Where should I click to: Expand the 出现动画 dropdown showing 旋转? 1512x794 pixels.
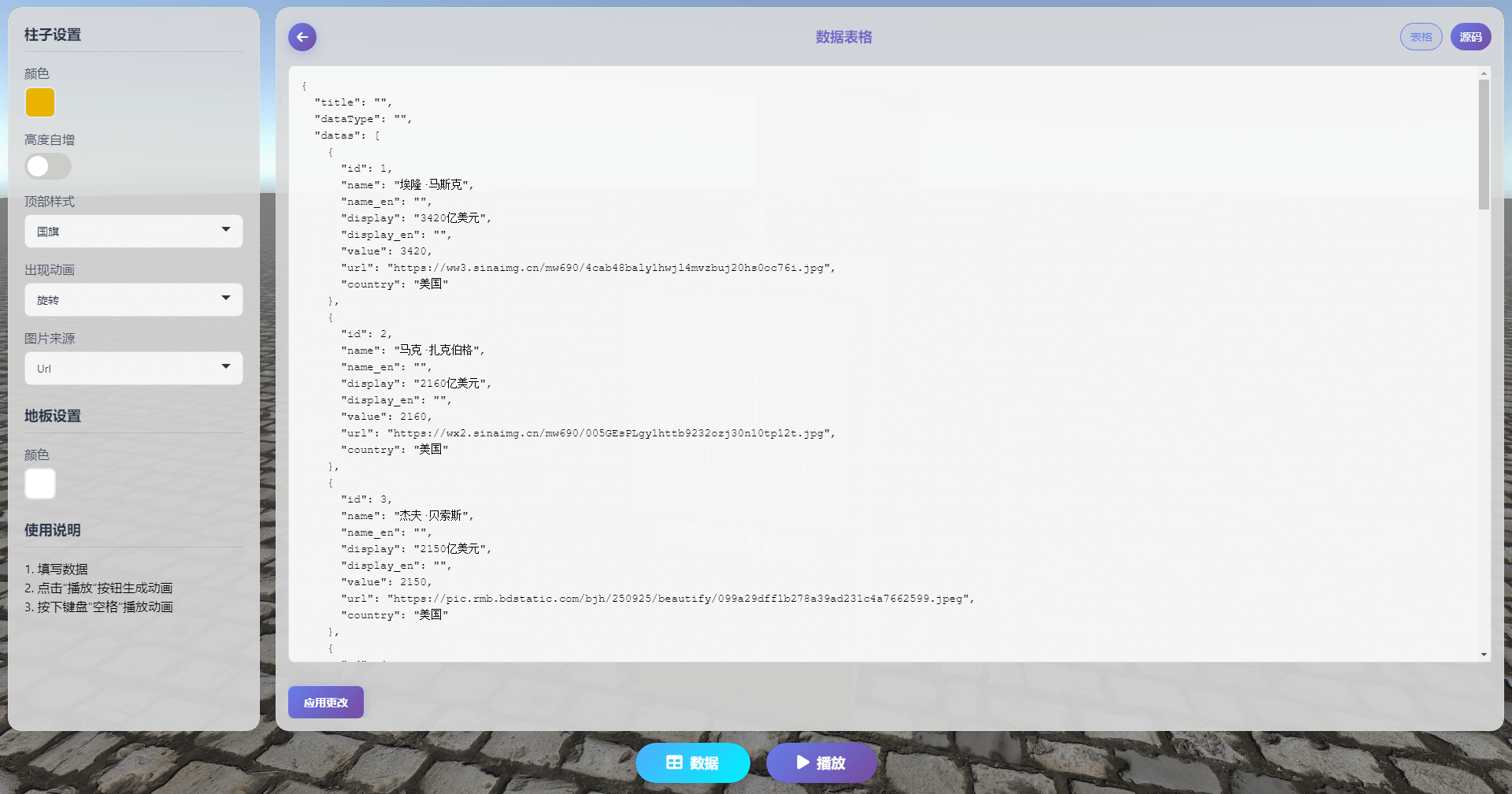[x=134, y=300]
